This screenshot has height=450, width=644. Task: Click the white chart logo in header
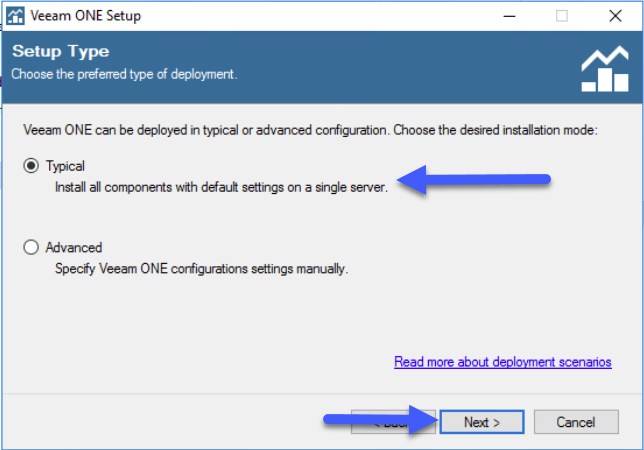(x=605, y=69)
